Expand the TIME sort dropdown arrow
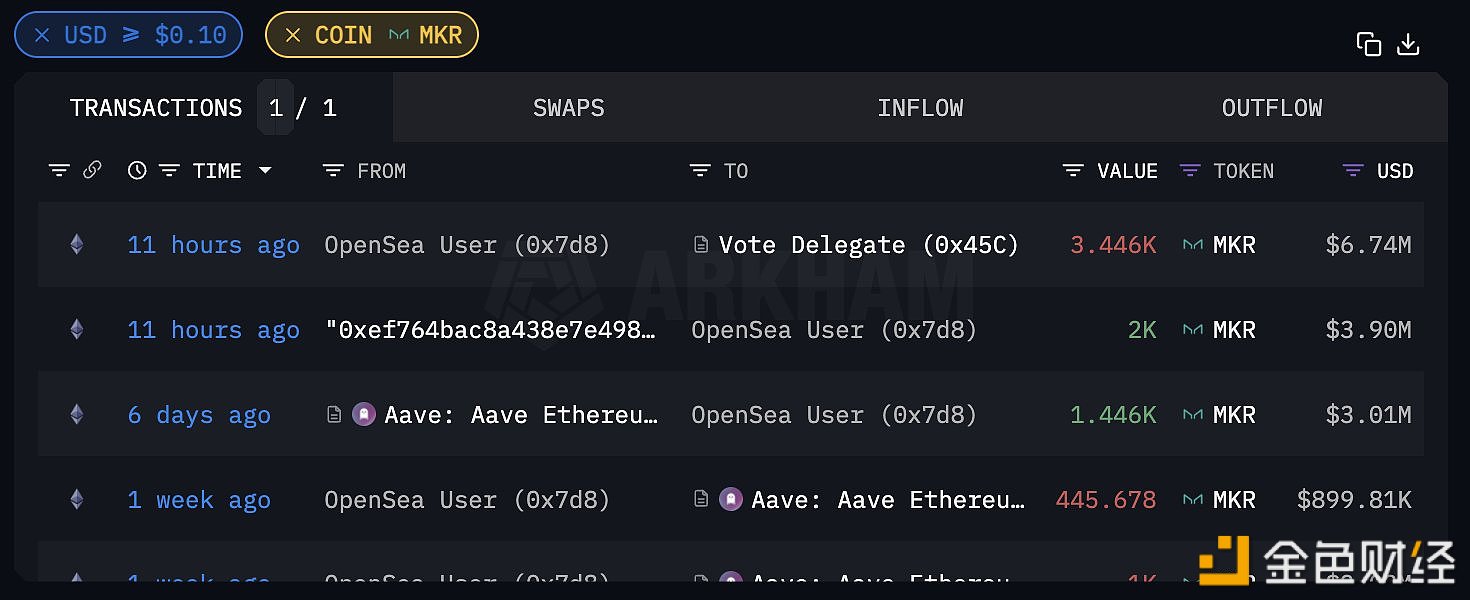1470x600 pixels. [x=265, y=171]
